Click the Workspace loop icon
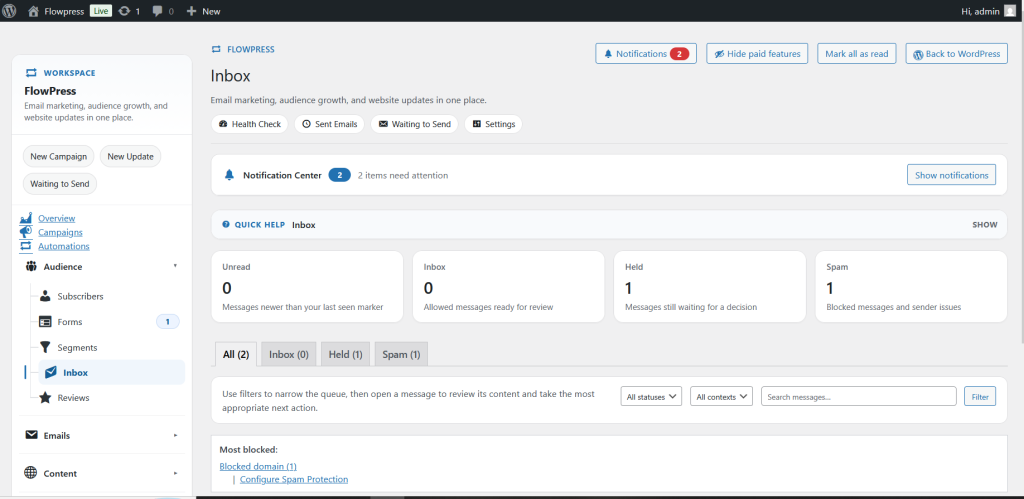Image resolution: width=1024 pixels, height=499 pixels. click(31, 72)
